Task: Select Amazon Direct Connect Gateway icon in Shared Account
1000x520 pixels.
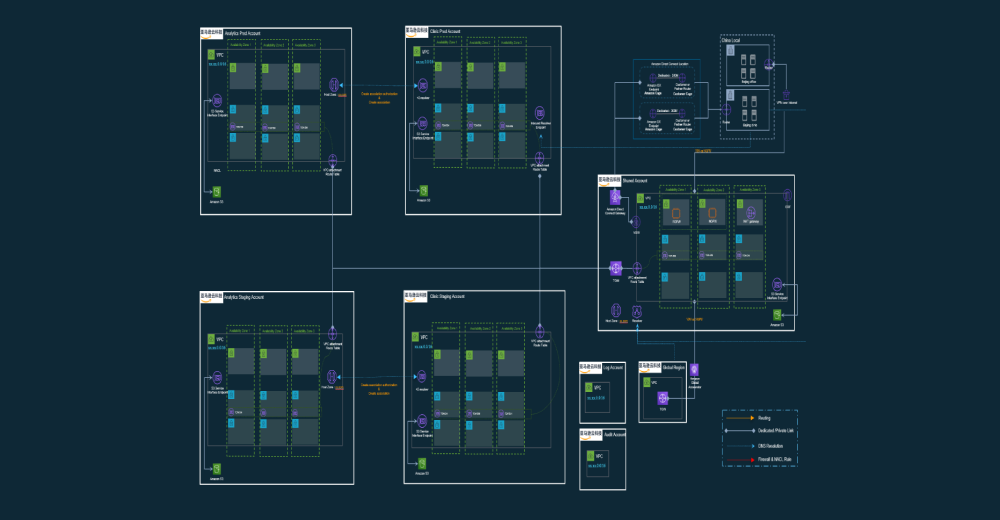Action: (615, 197)
